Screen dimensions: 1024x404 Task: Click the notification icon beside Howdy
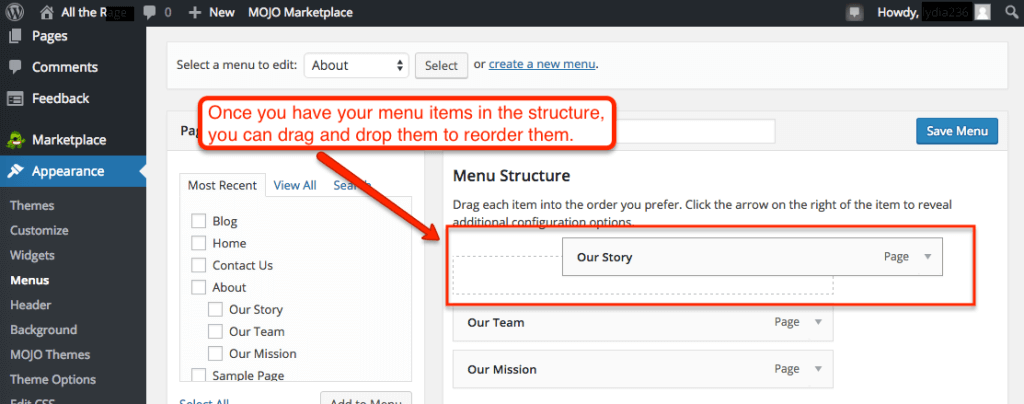pos(854,12)
